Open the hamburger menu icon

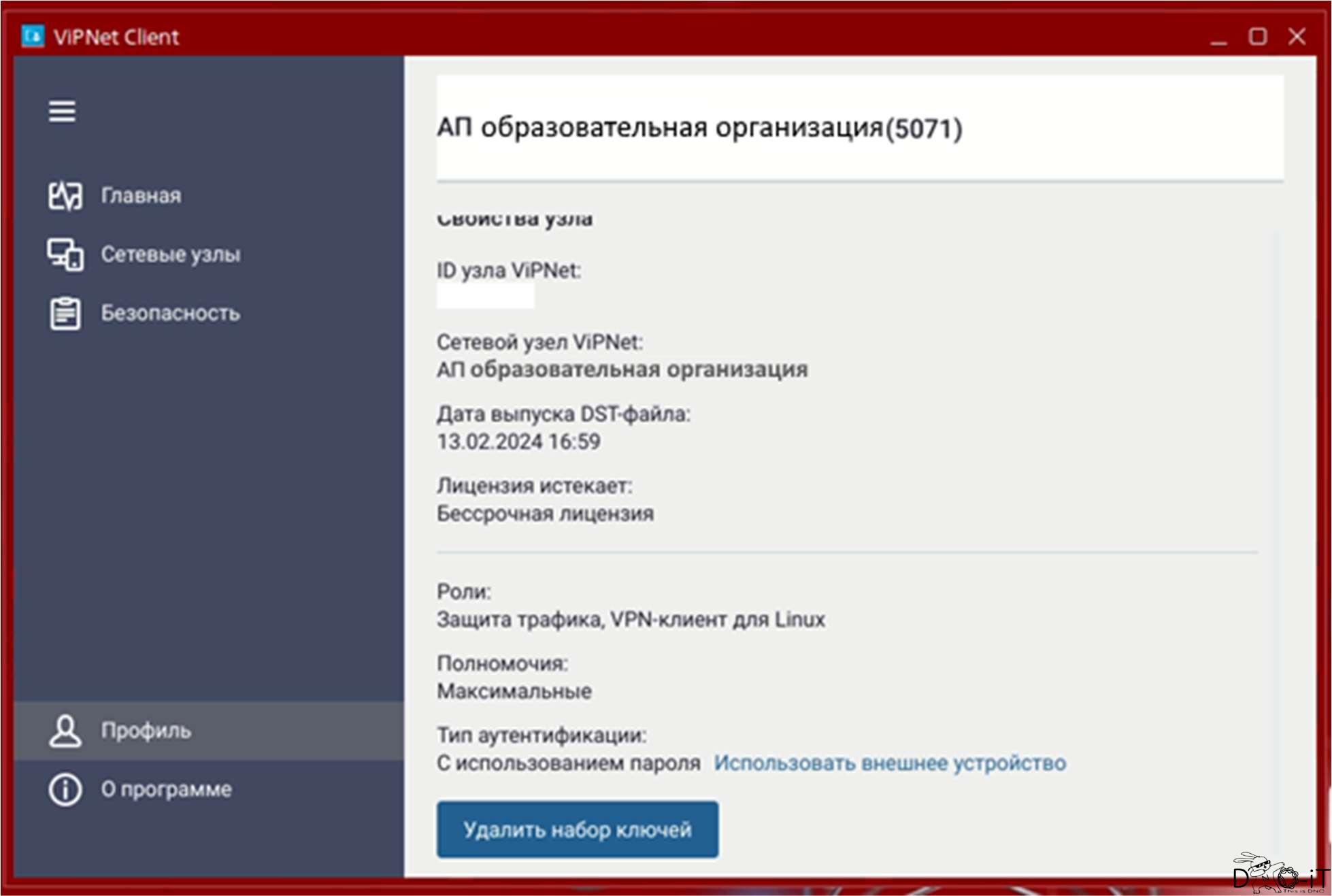tap(62, 112)
